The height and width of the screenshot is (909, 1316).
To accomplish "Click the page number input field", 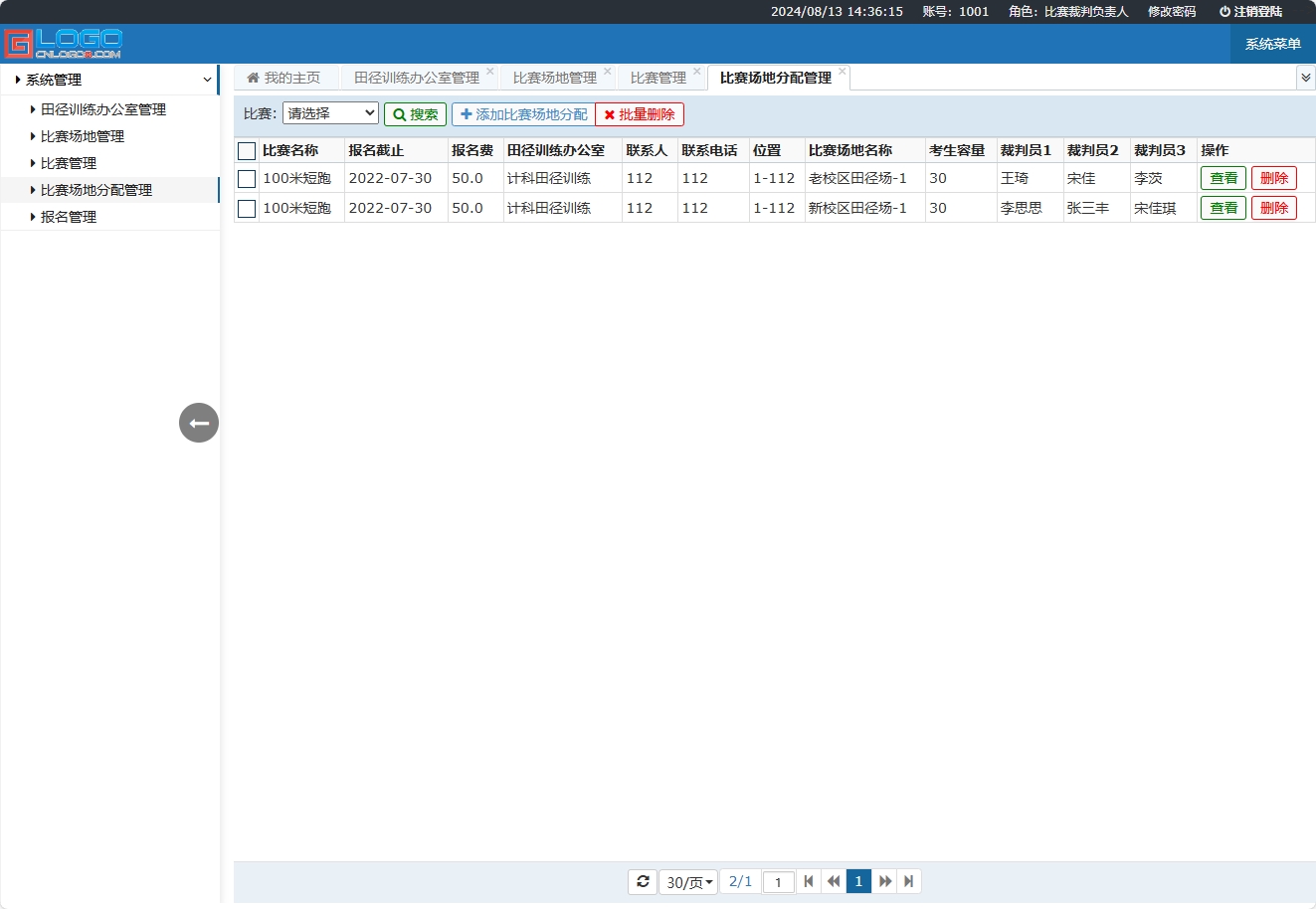I will click(778, 882).
